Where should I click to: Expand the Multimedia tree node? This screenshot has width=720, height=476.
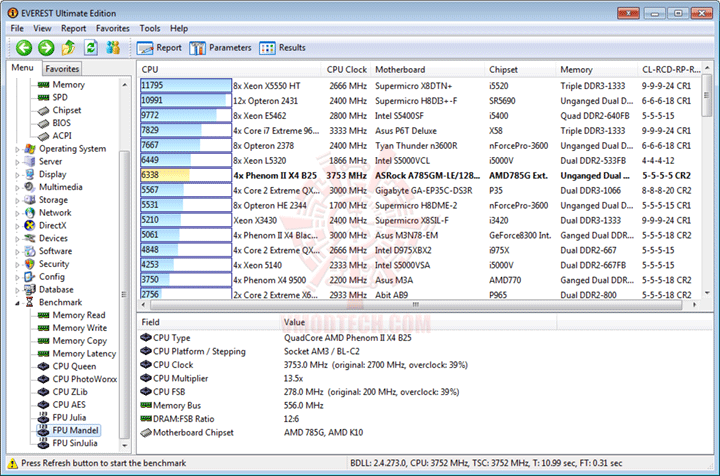[x=17, y=188]
